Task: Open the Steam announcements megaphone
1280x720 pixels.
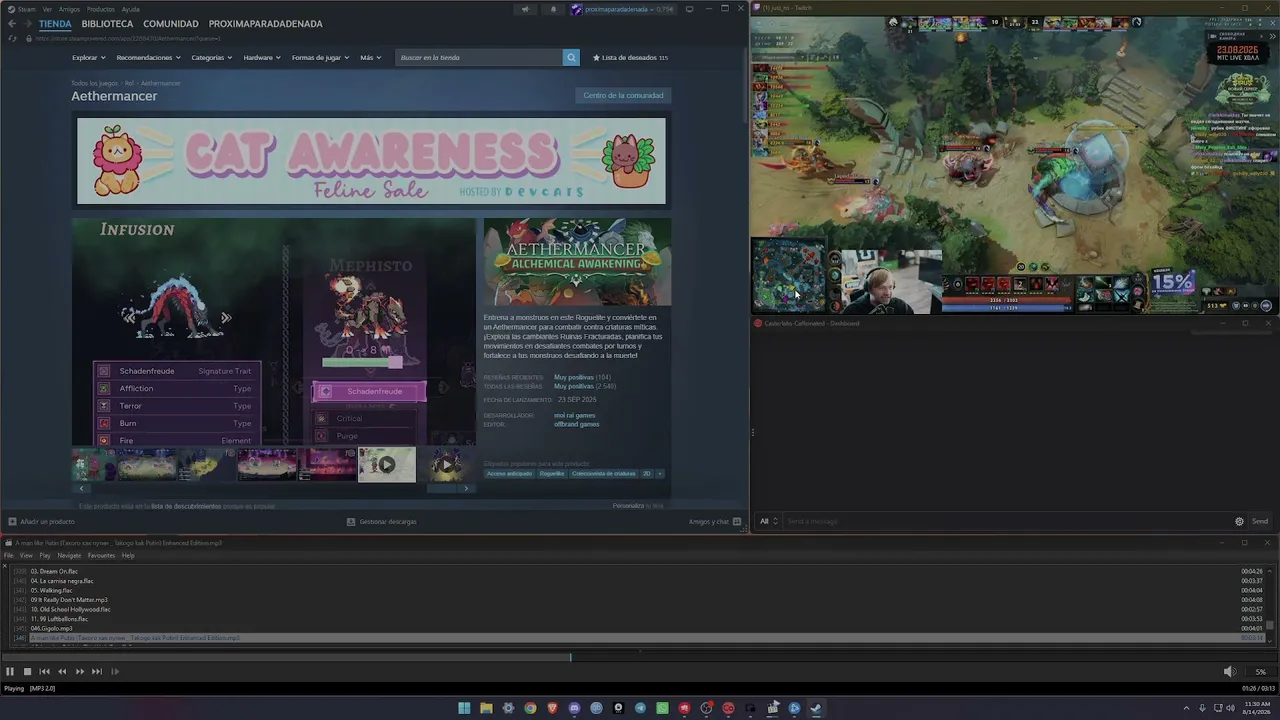Action: point(525,9)
